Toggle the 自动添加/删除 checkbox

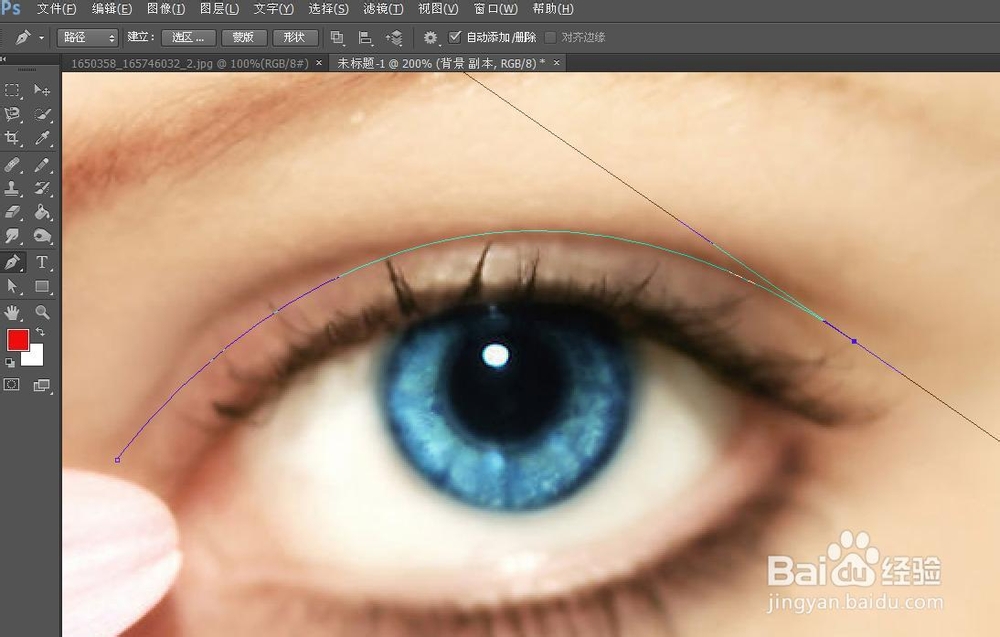pos(455,37)
